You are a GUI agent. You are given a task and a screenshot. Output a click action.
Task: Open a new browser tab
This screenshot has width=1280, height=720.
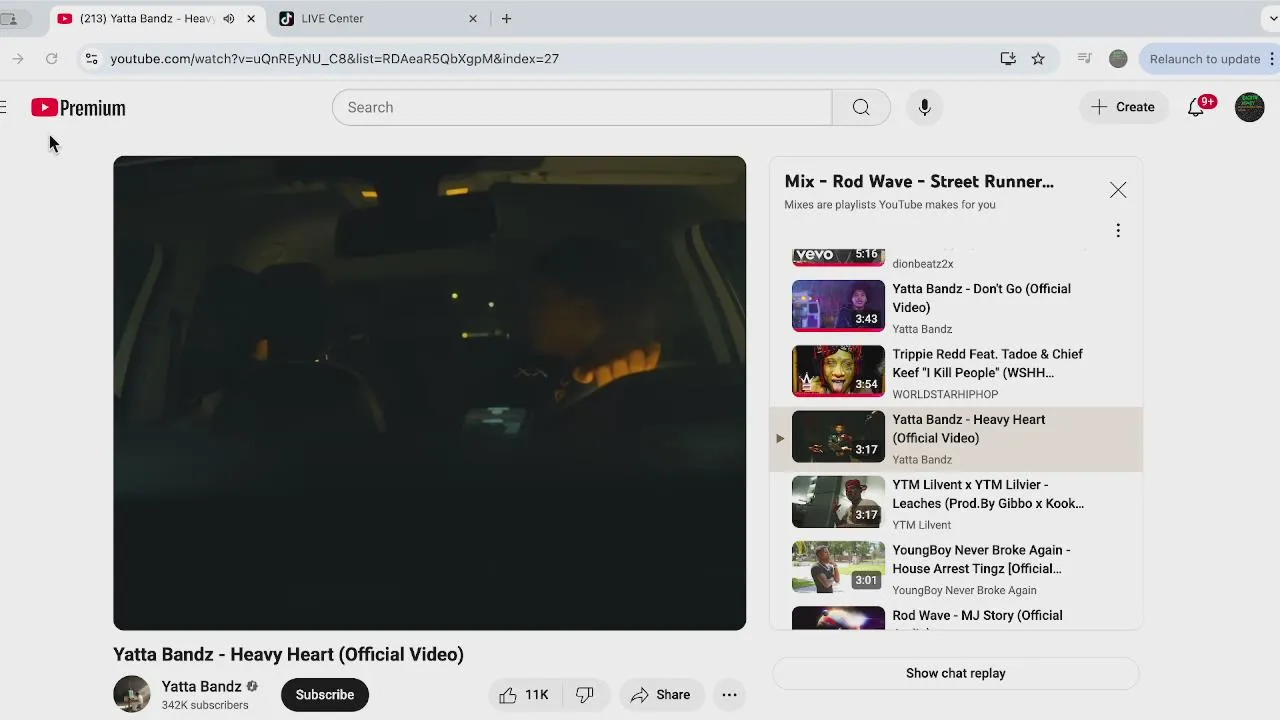506,19
